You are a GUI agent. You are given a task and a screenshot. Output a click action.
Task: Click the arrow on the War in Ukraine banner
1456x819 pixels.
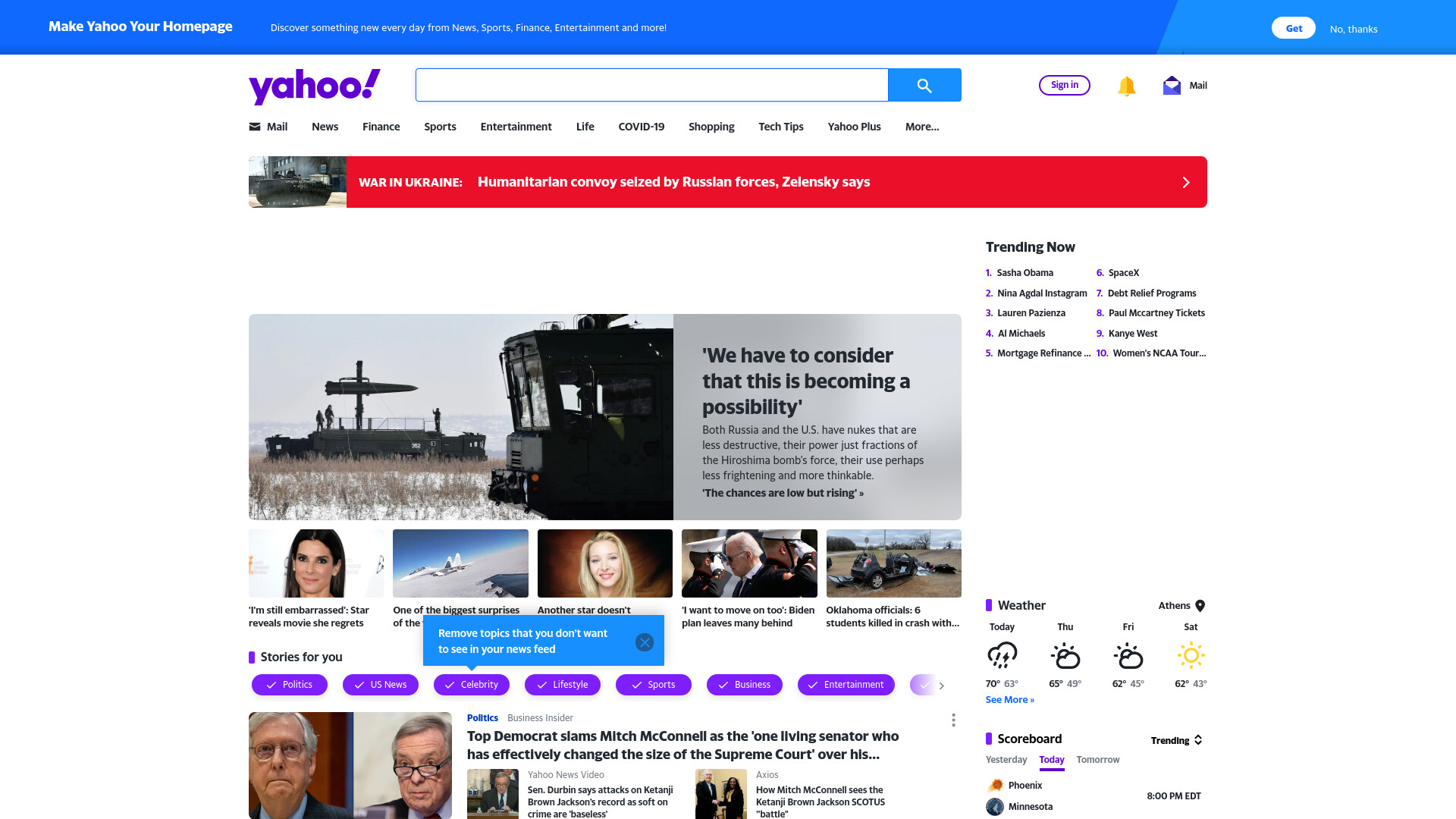tap(1186, 182)
